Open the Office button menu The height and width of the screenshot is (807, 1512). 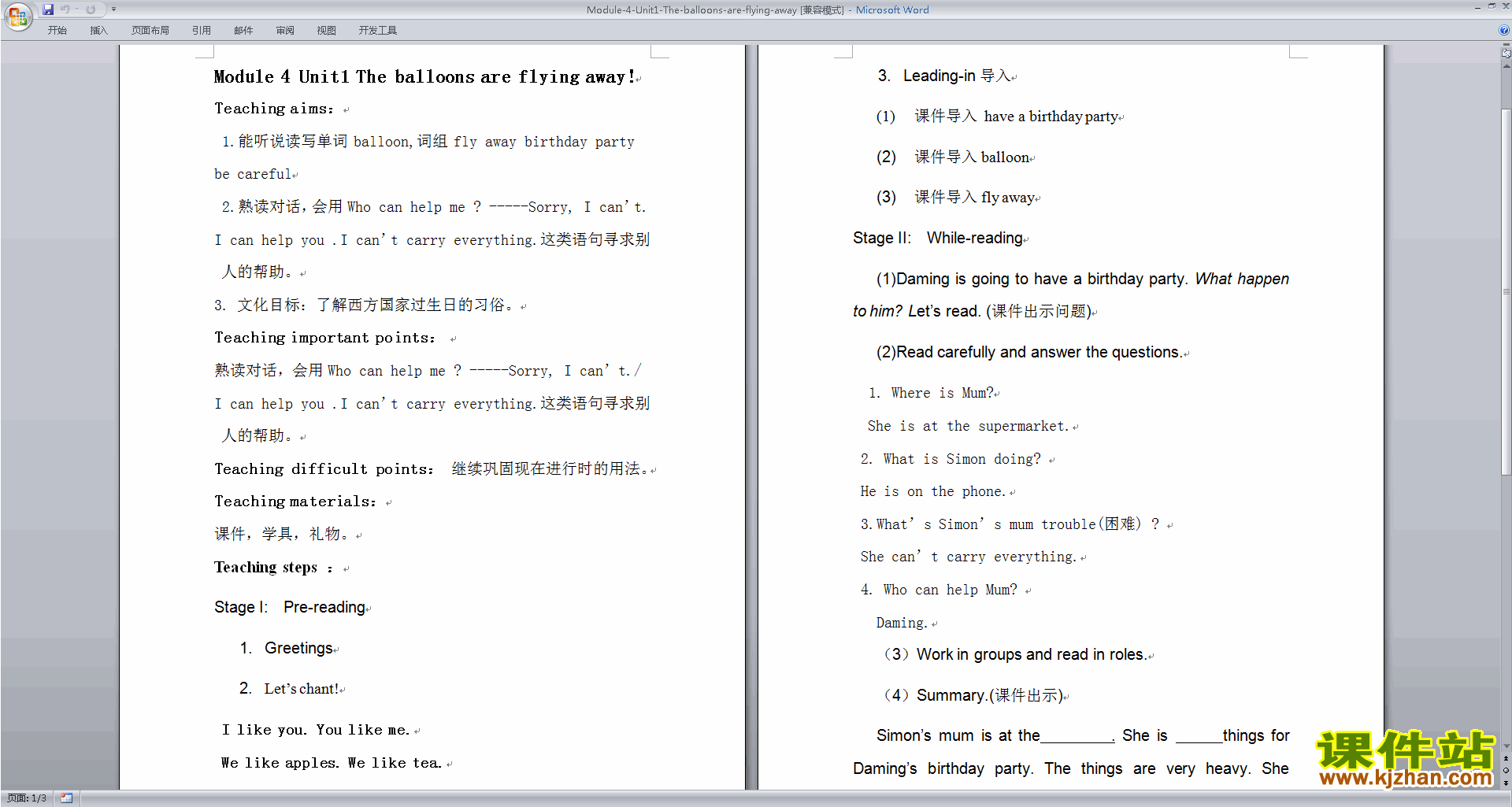coord(17,16)
